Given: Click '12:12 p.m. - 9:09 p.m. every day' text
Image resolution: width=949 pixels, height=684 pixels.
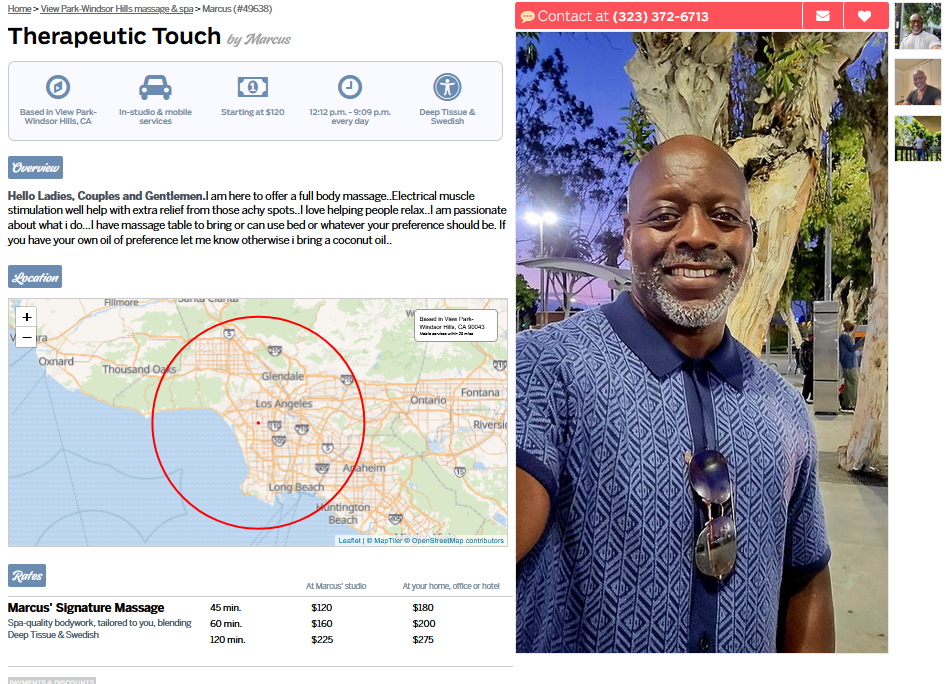Looking at the screenshot, I should pyautogui.click(x=350, y=116).
